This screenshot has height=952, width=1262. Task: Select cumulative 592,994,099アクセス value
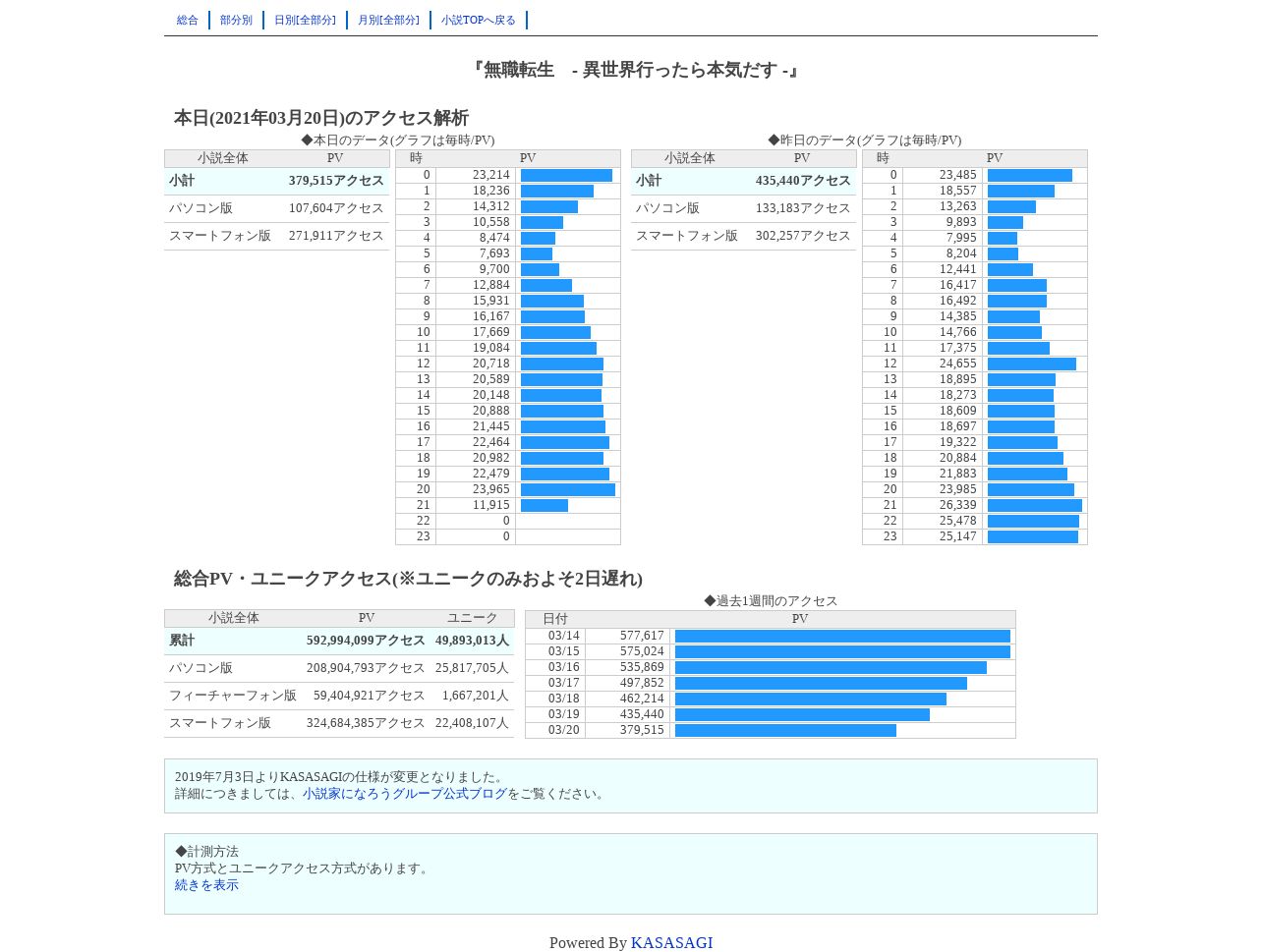click(x=366, y=641)
